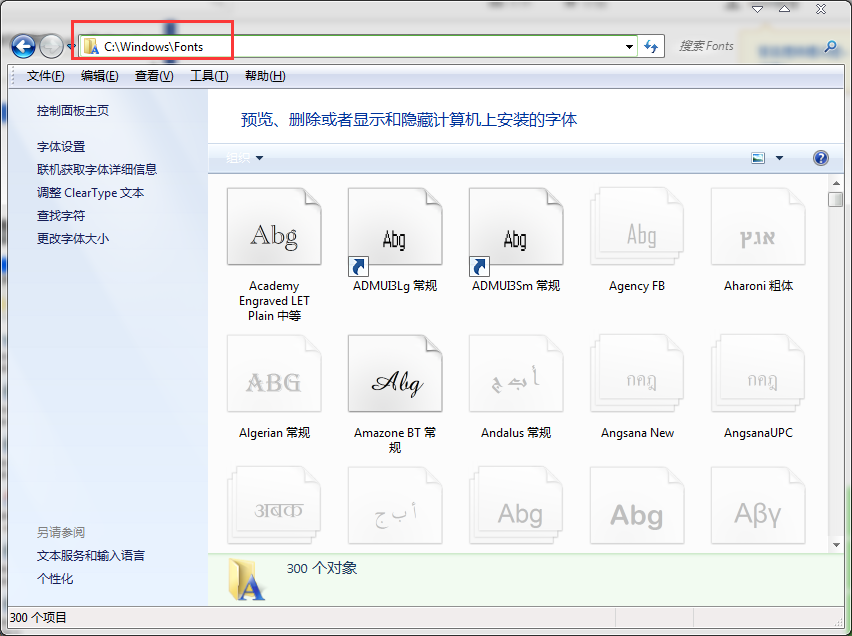Screen dimensions: 852x636
Task: Click the Forward navigation arrow button
Action: click(52, 47)
